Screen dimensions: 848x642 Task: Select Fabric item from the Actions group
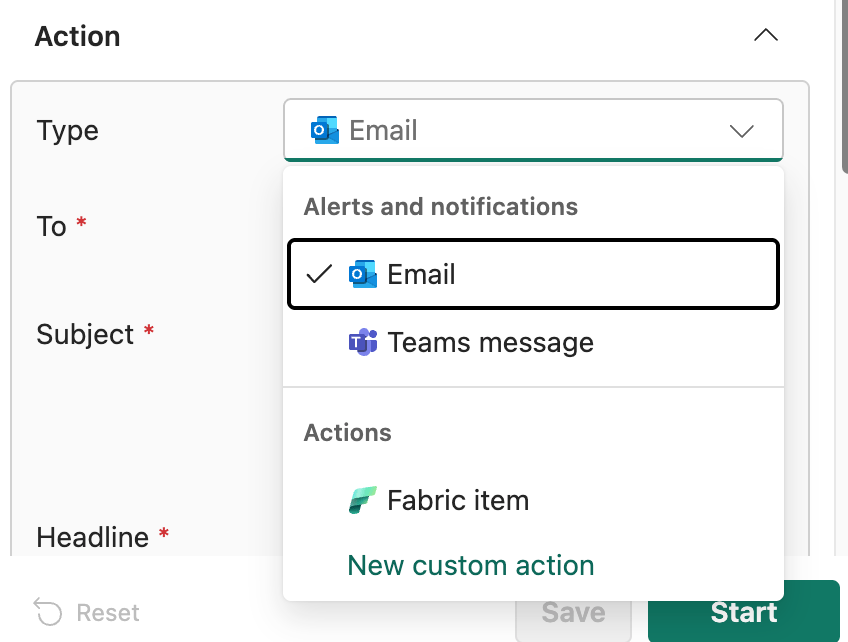point(457,500)
